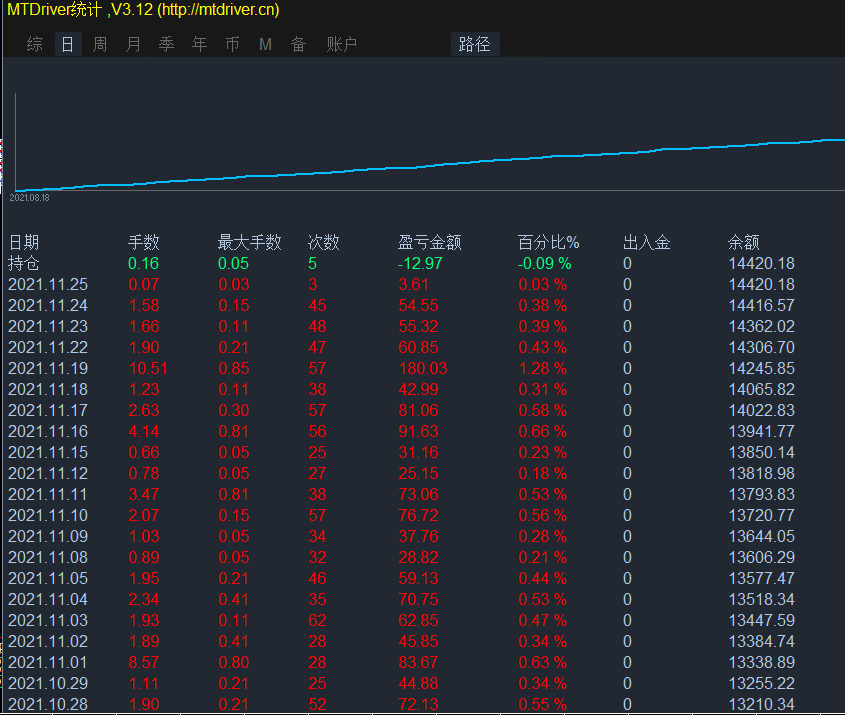Select the 2021.11.19 date row
The image size is (845, 715).
(48, 369)
